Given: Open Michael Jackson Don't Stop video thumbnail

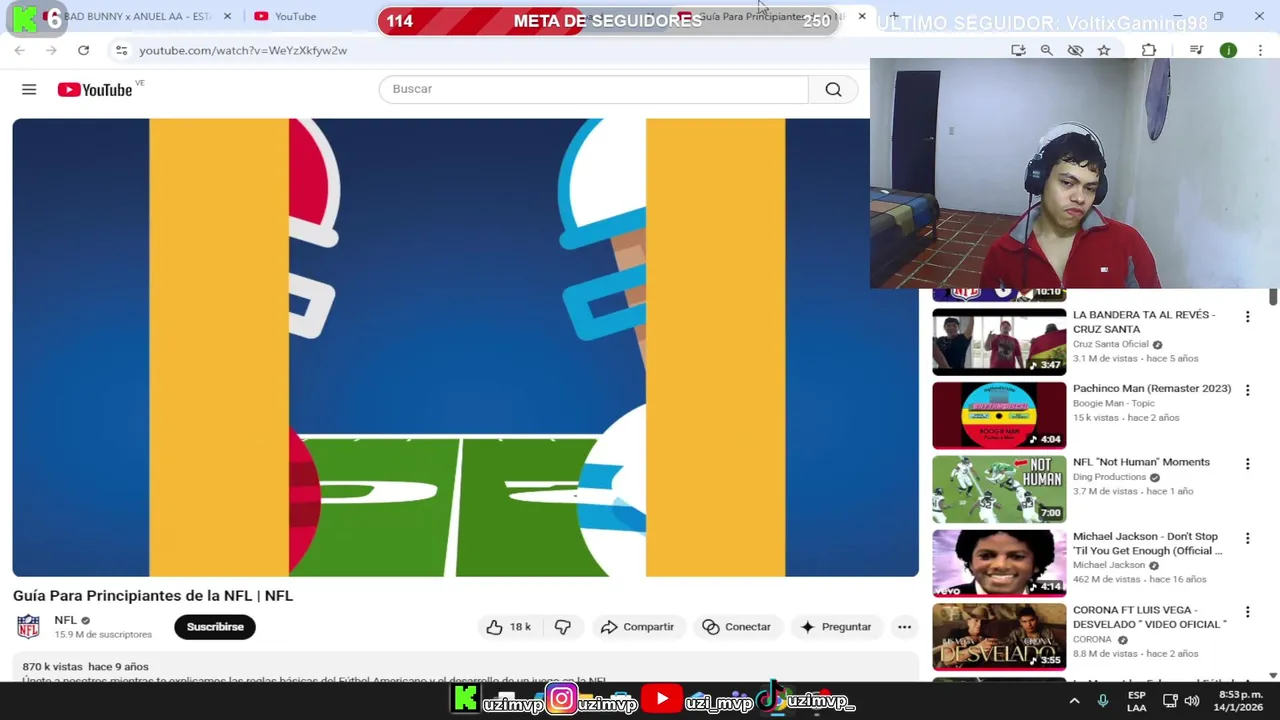Looking at the screenshot, I should [x=999, y=564].
